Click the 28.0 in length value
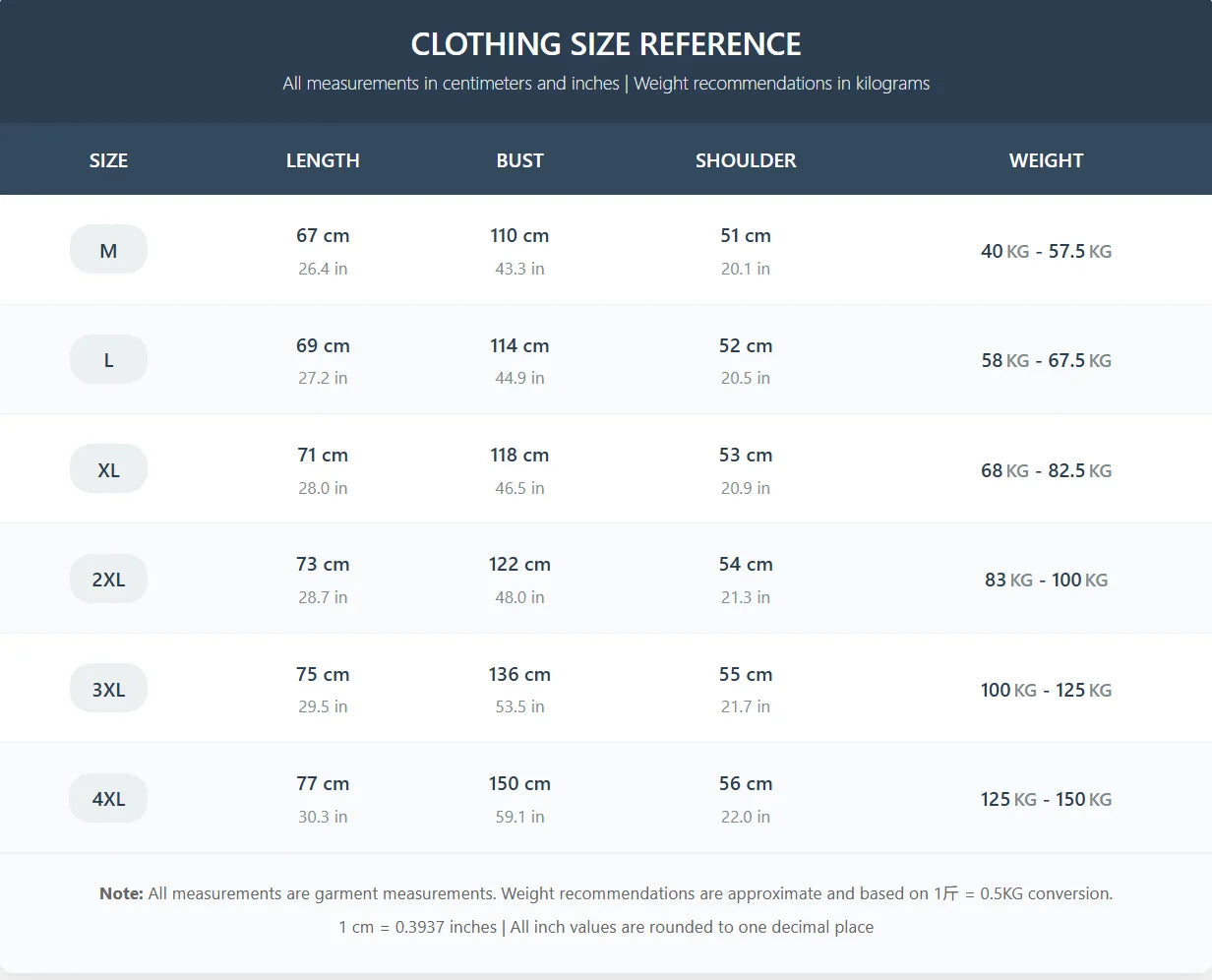This screenshot has width=1212, height=980. (x=323, y=488)
